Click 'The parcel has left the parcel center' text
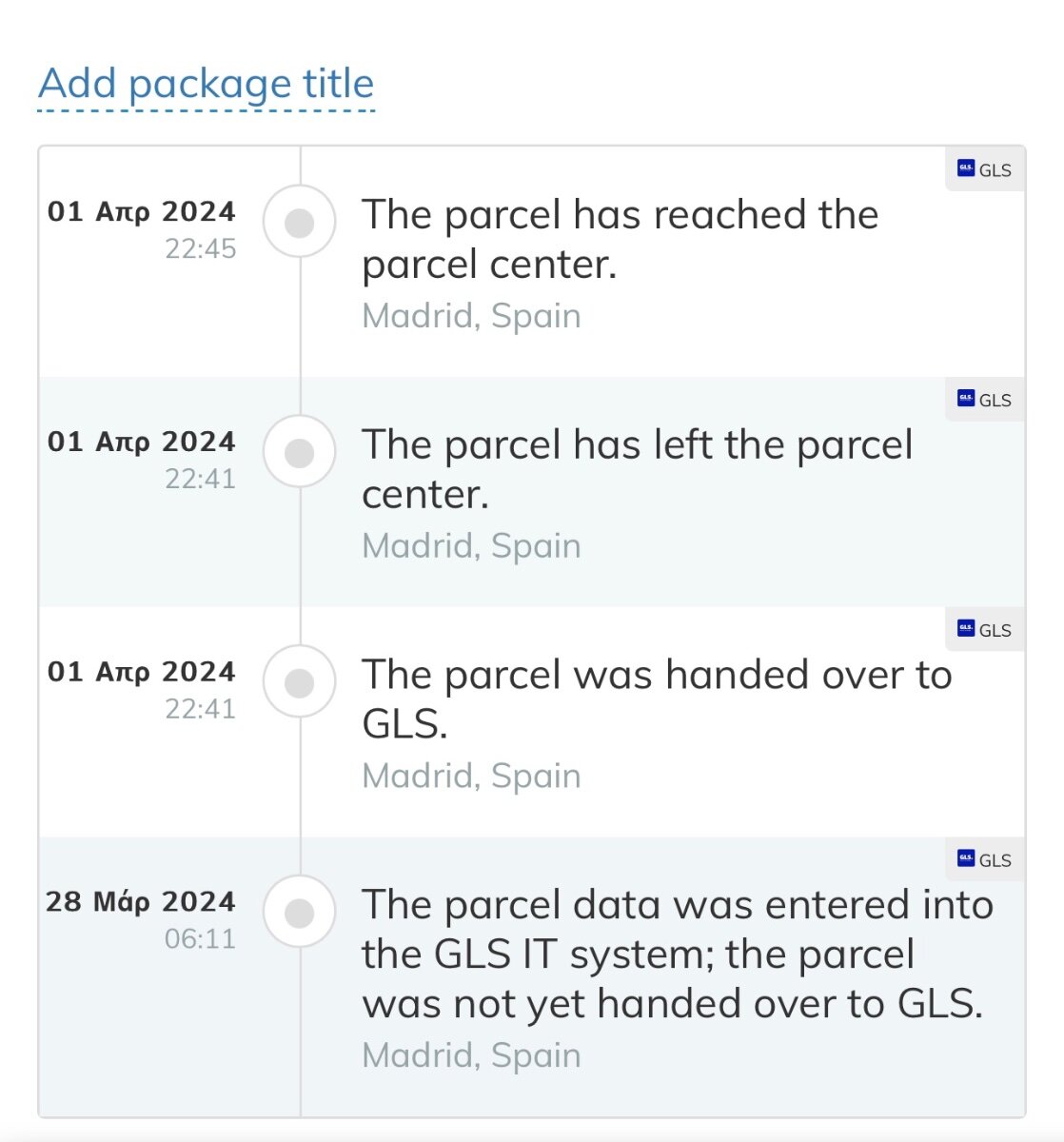 coord(637,469)
